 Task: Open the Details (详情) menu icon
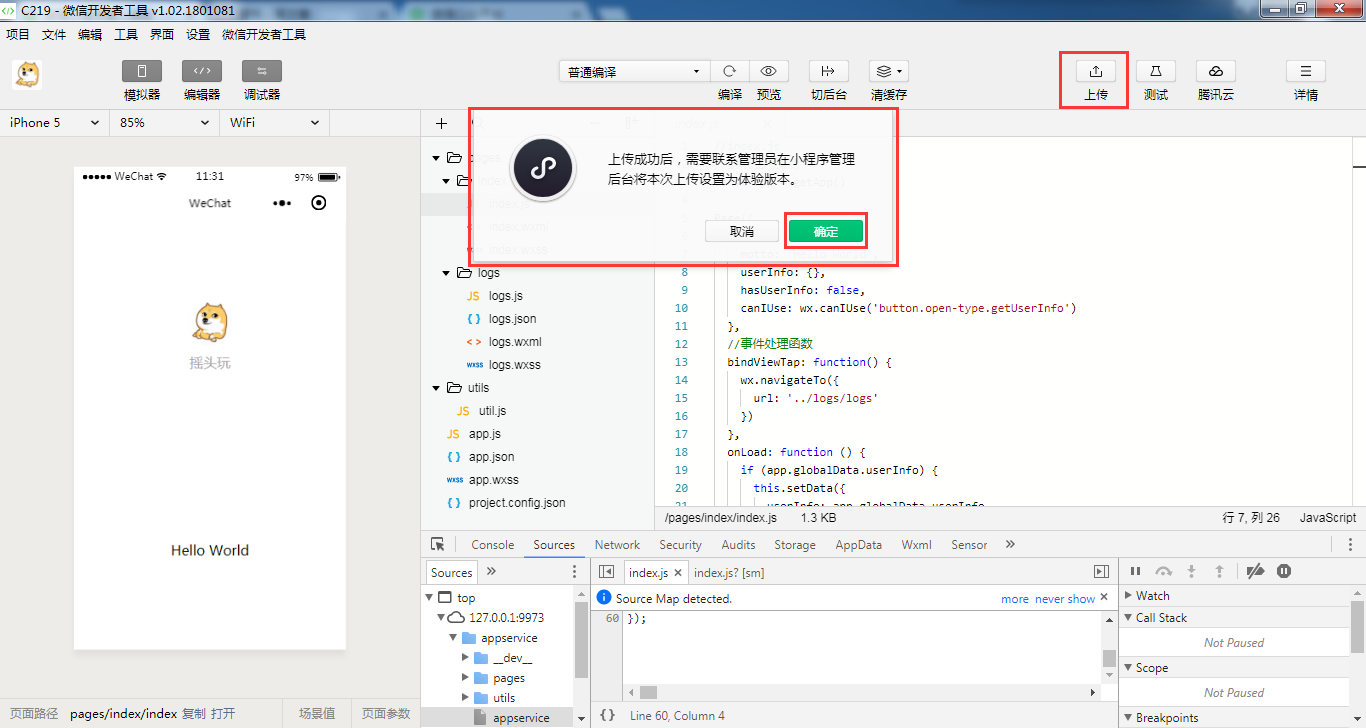tap(1305, 72)
